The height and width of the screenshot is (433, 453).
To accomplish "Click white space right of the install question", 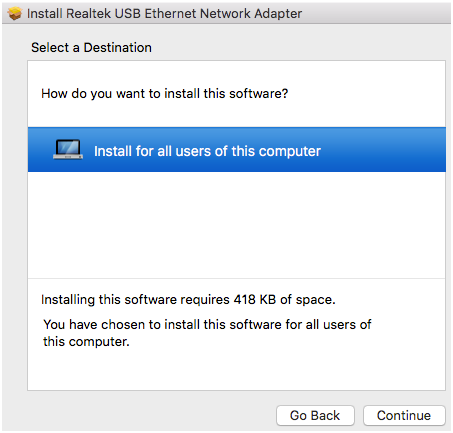I will tap(367, 94).
